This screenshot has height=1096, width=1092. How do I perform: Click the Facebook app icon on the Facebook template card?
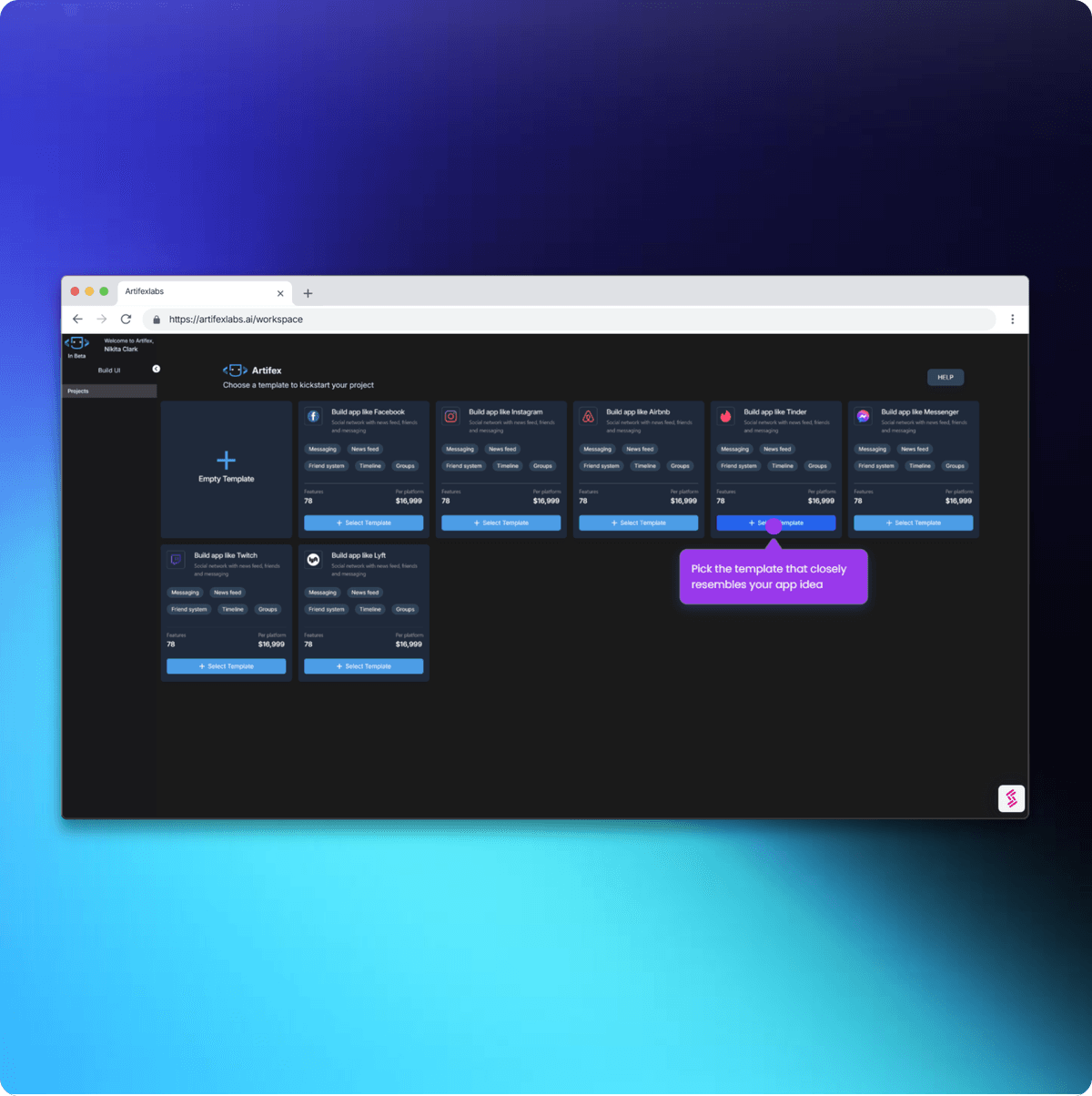[313, 416]
